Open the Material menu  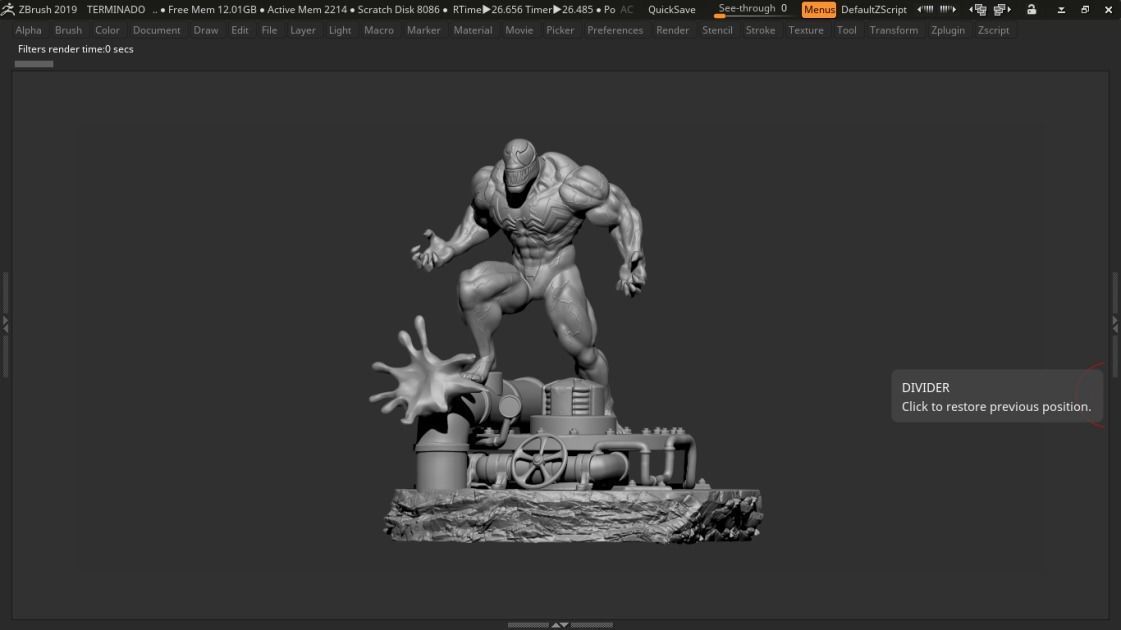[x=473, y=30]
